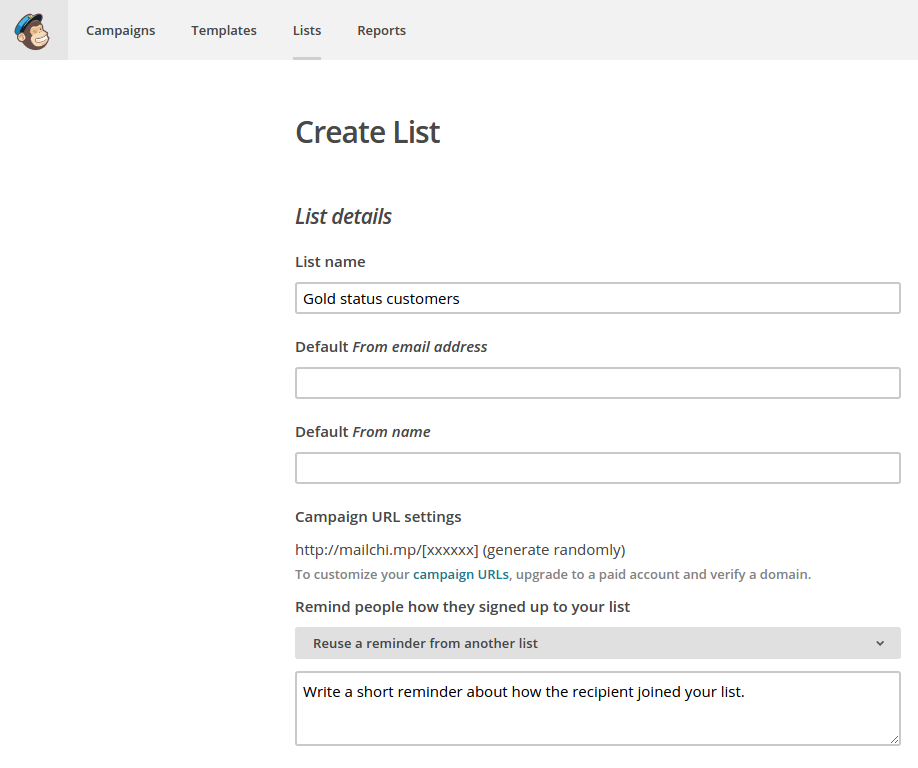Click the Mailchimp monkey logo
The height and width of the screenshot is (768, 918).
pyautogui.click(x=33, y=30)
